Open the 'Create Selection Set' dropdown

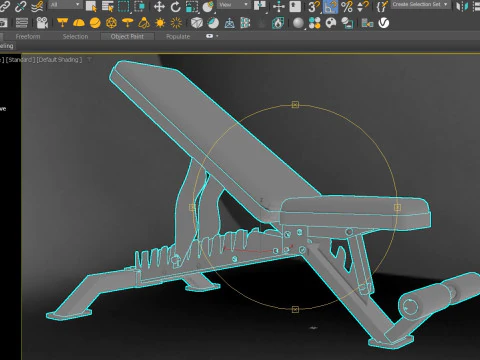(420, 5)
